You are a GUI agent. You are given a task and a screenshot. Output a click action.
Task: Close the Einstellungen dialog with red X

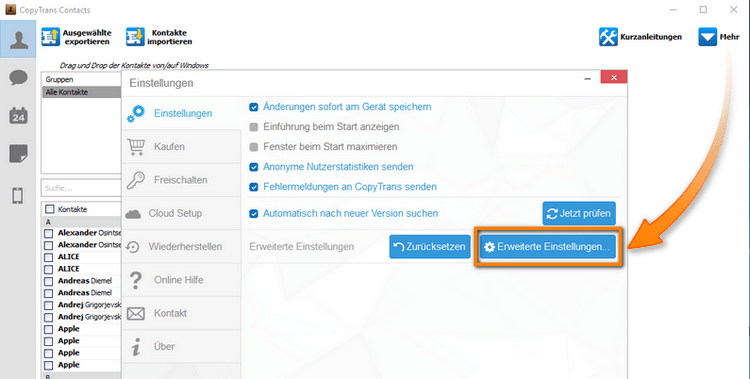click(x=614, y=77)
